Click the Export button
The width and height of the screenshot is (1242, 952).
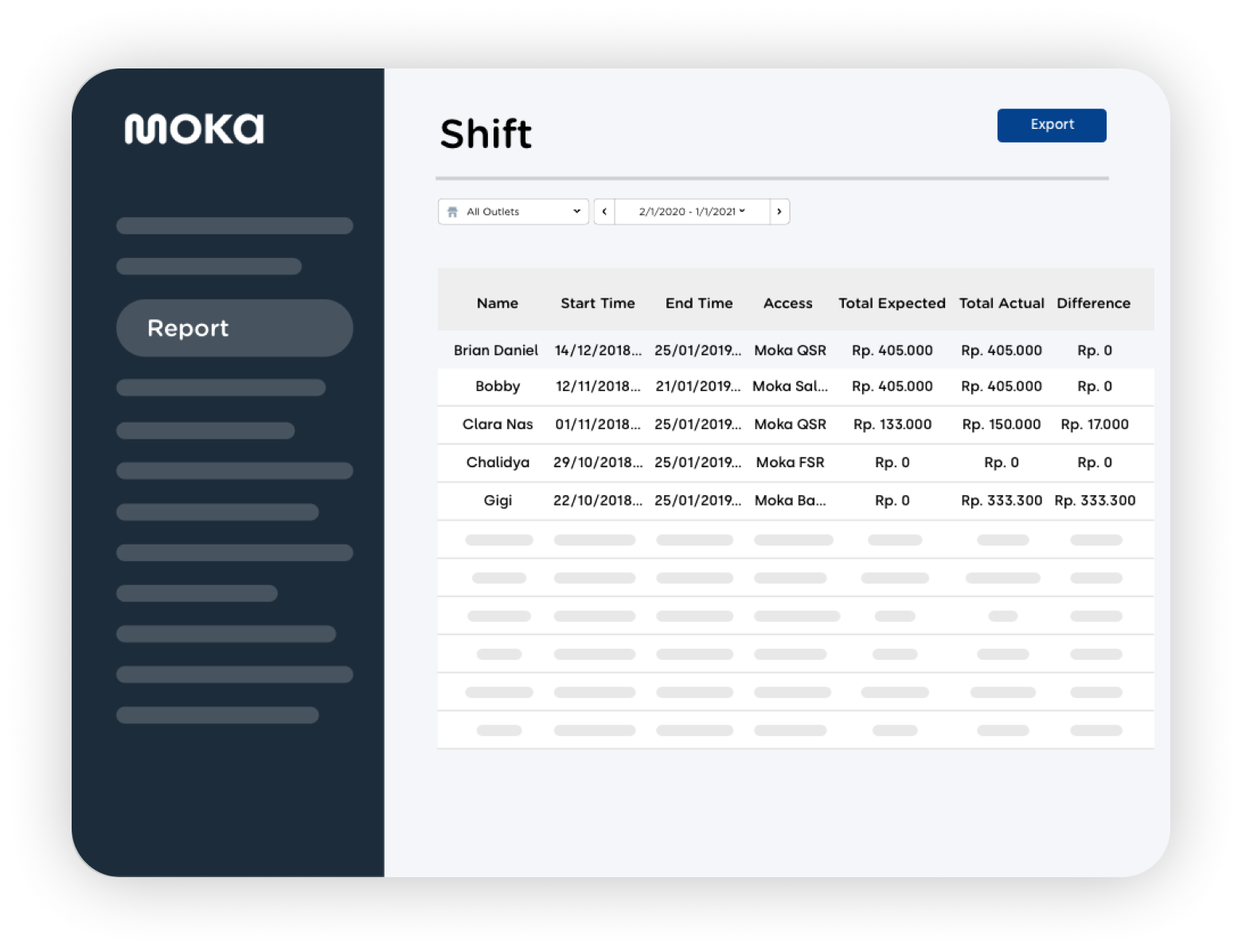[1051, 125]
